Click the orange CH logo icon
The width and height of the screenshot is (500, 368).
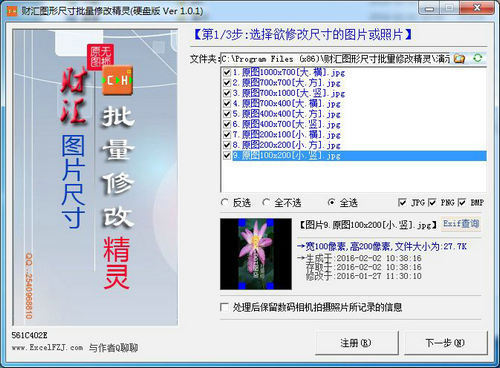117,80
